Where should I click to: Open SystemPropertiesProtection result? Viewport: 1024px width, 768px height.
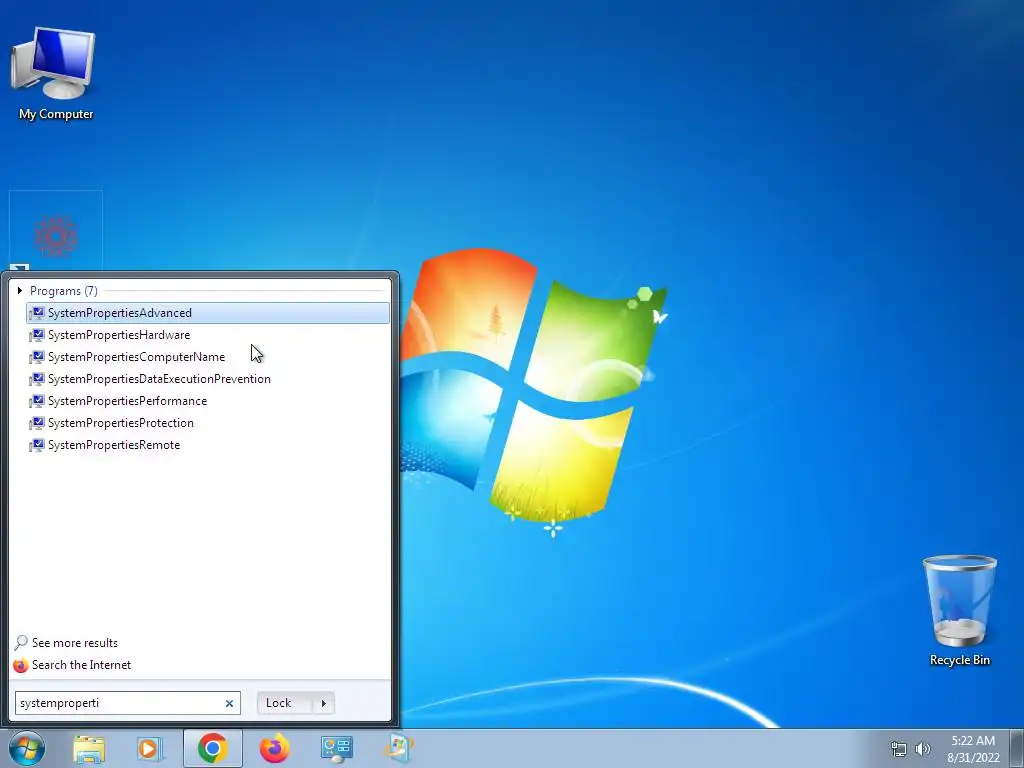[208, 423]
